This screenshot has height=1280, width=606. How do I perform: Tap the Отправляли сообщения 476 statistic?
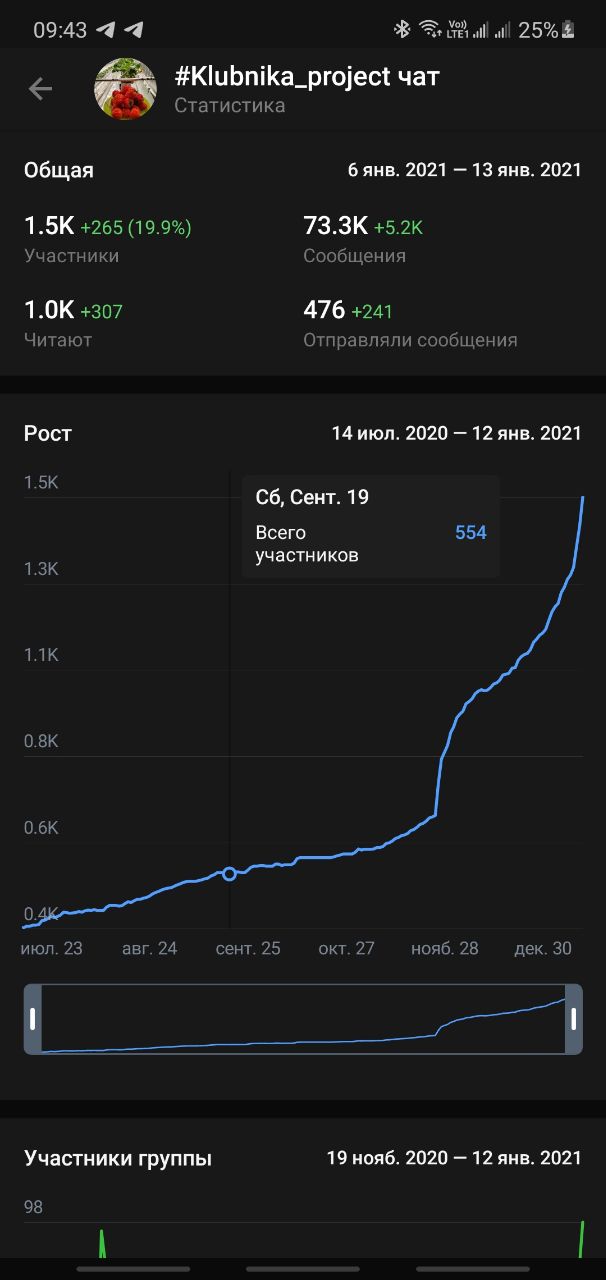[x=410, y=324]
